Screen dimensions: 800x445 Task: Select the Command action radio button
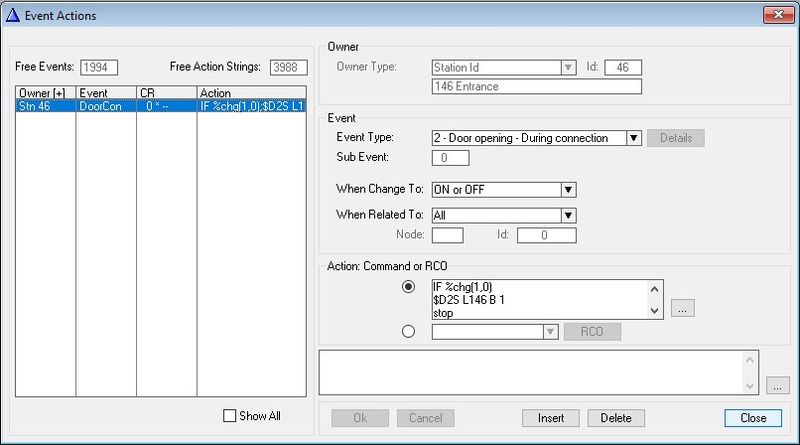[x=408, y=287]
